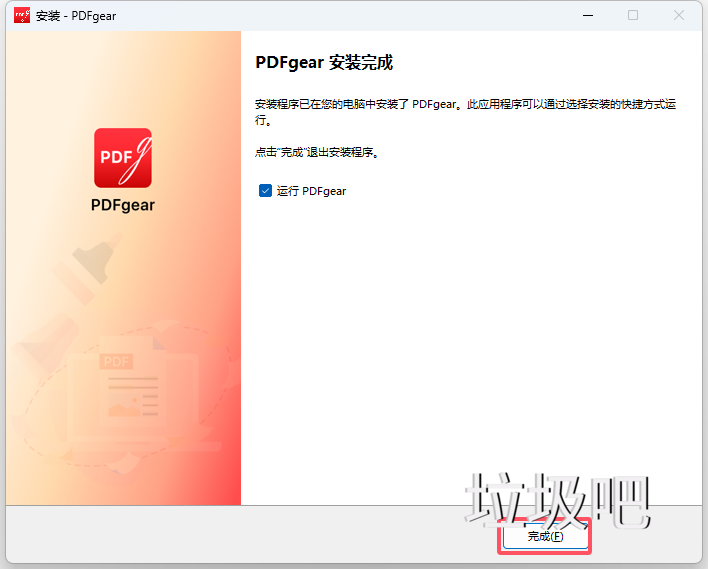This screenshot has height=569, width=708.
Task: Minimize the installer window
Action: tap(586, 15)
